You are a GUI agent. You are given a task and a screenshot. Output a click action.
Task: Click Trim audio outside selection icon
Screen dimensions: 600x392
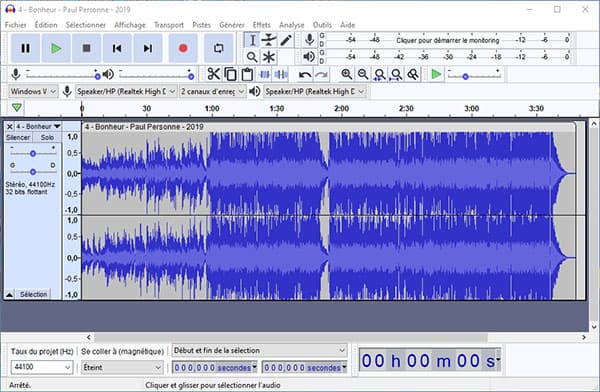[x=264, y=74]
